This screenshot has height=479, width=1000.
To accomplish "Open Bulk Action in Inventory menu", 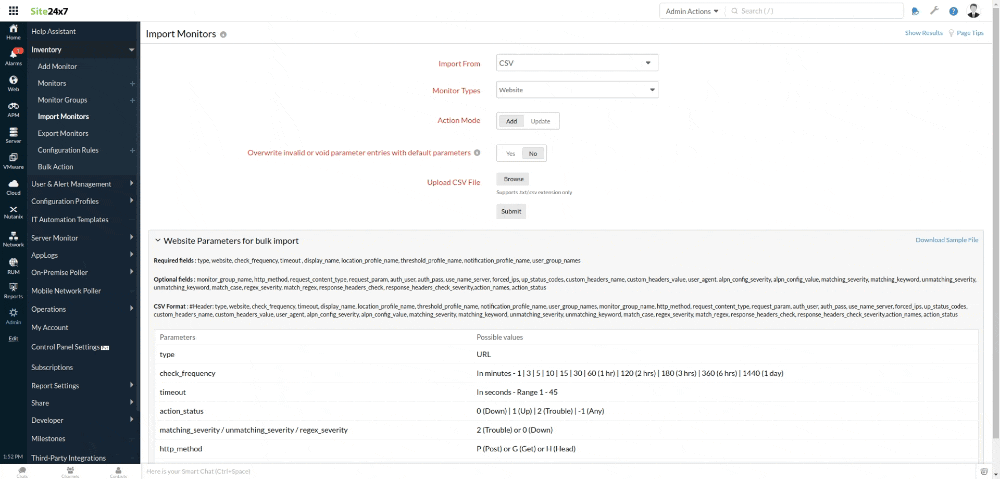I will point(55,167).
